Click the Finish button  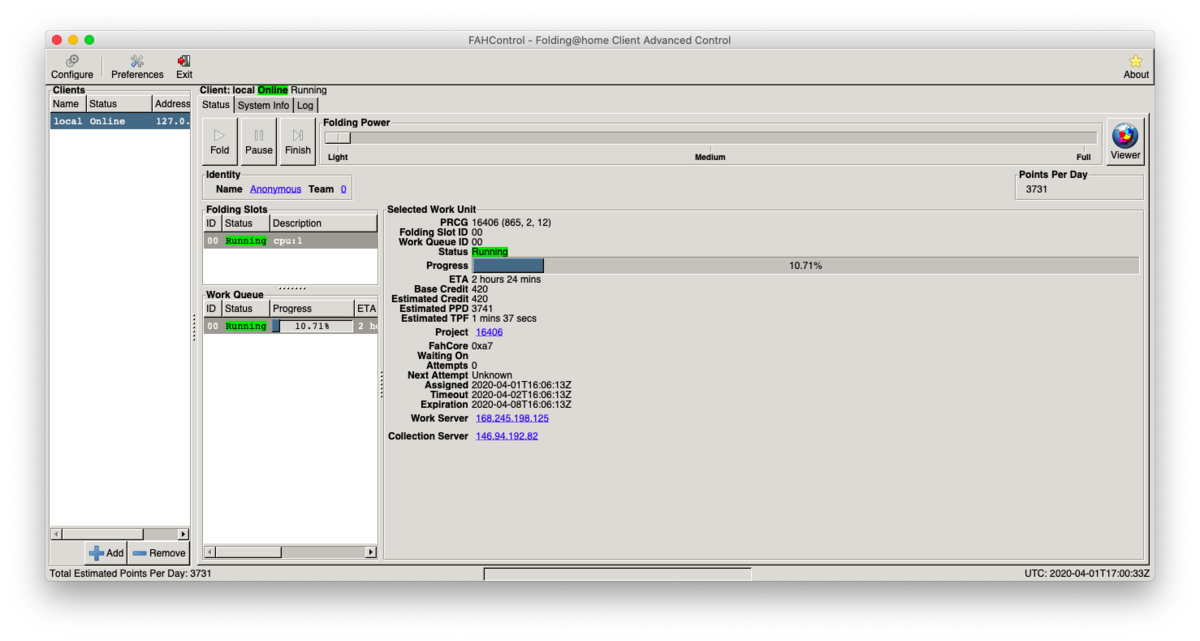(298, 141)
